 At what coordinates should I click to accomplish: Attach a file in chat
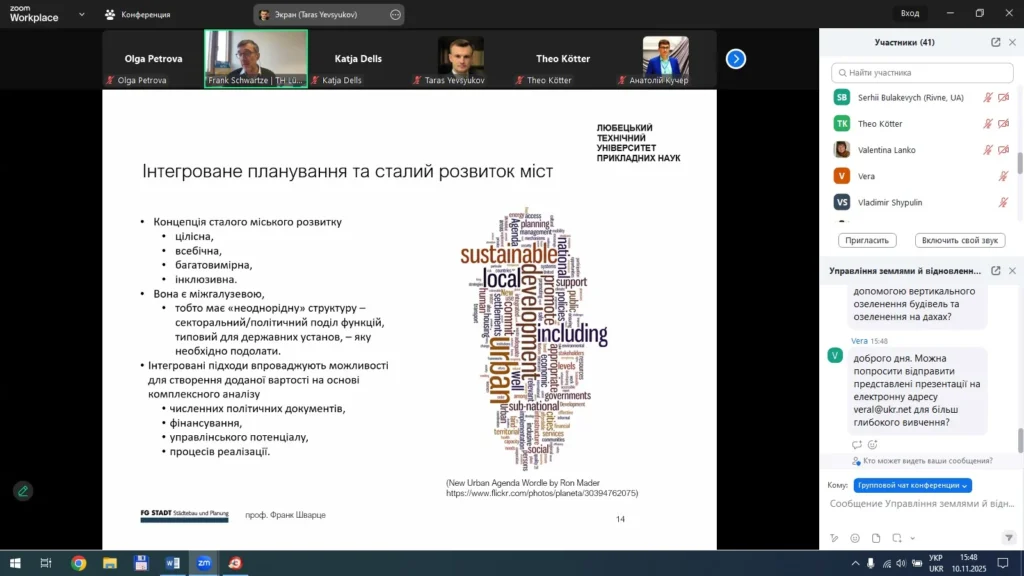click(876, 538)
